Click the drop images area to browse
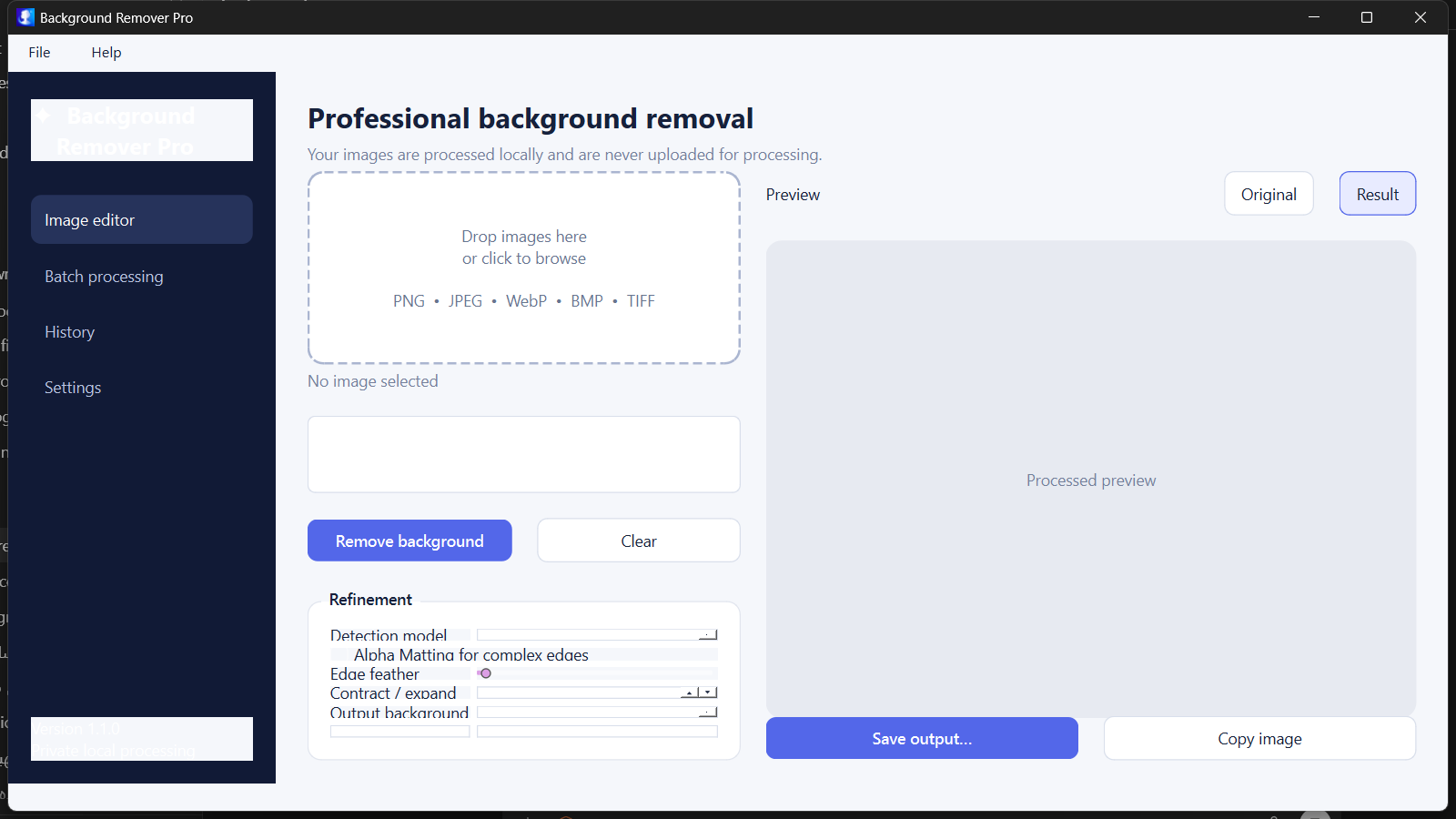 tap(524, 268)
